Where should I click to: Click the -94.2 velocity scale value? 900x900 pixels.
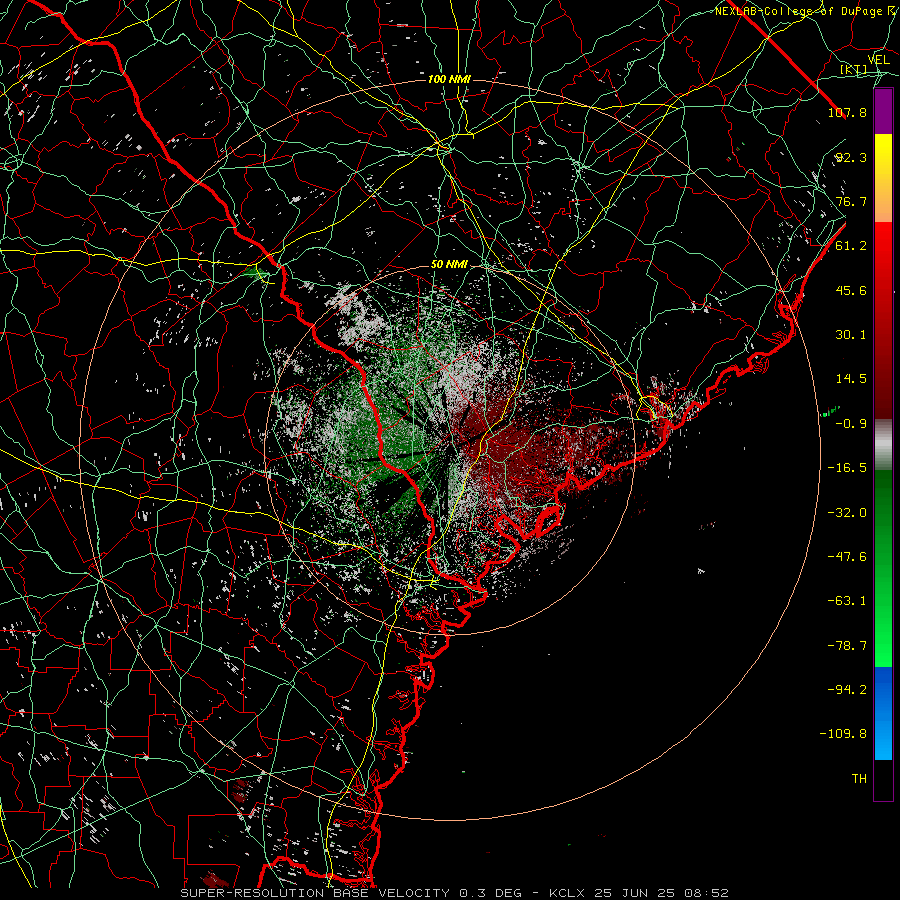(847, 690)
